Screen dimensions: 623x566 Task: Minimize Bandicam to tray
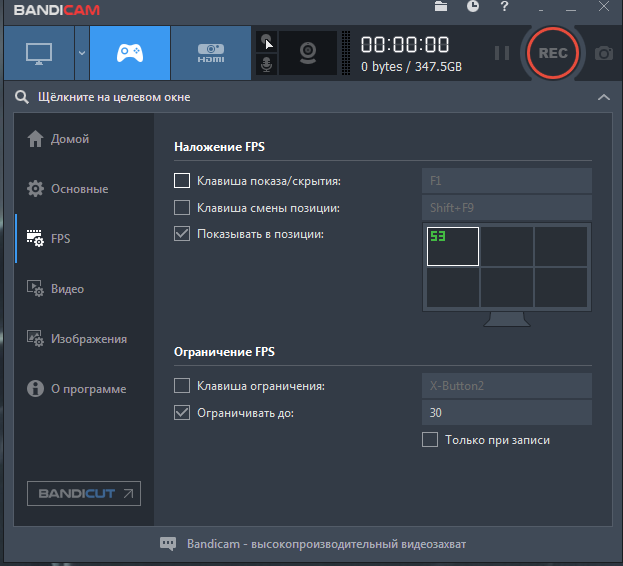(541, 8)
